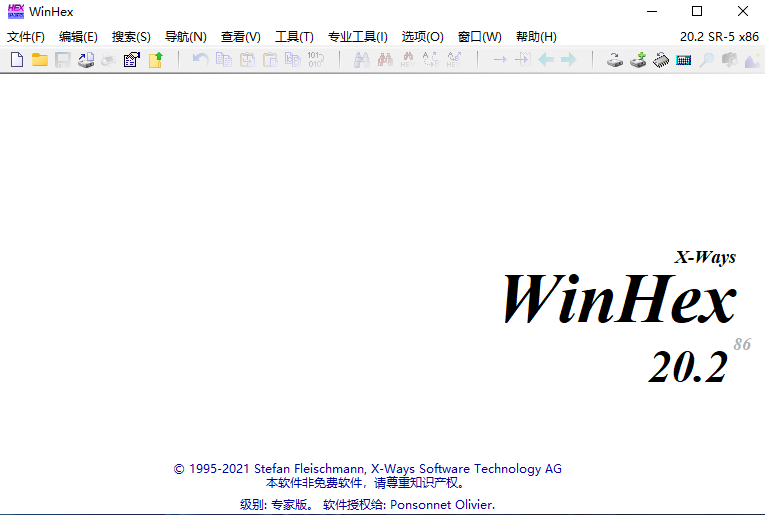Viewport: 765px width, 515px height.
Task: Click the magnifying glass Analyze icon
Action: tap(706, 59)
